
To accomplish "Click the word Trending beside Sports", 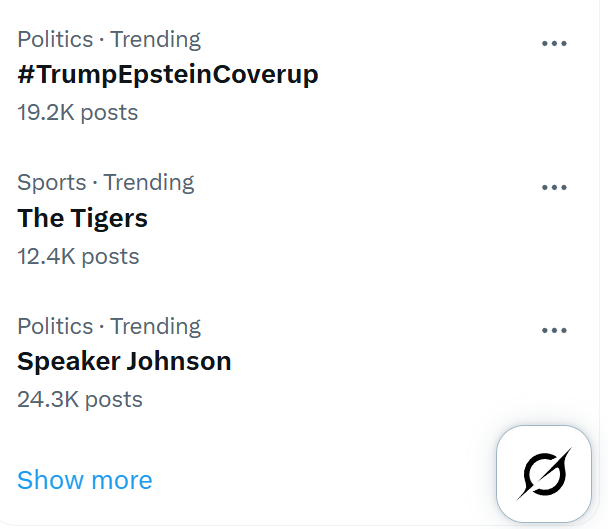I will click(149, 183).
